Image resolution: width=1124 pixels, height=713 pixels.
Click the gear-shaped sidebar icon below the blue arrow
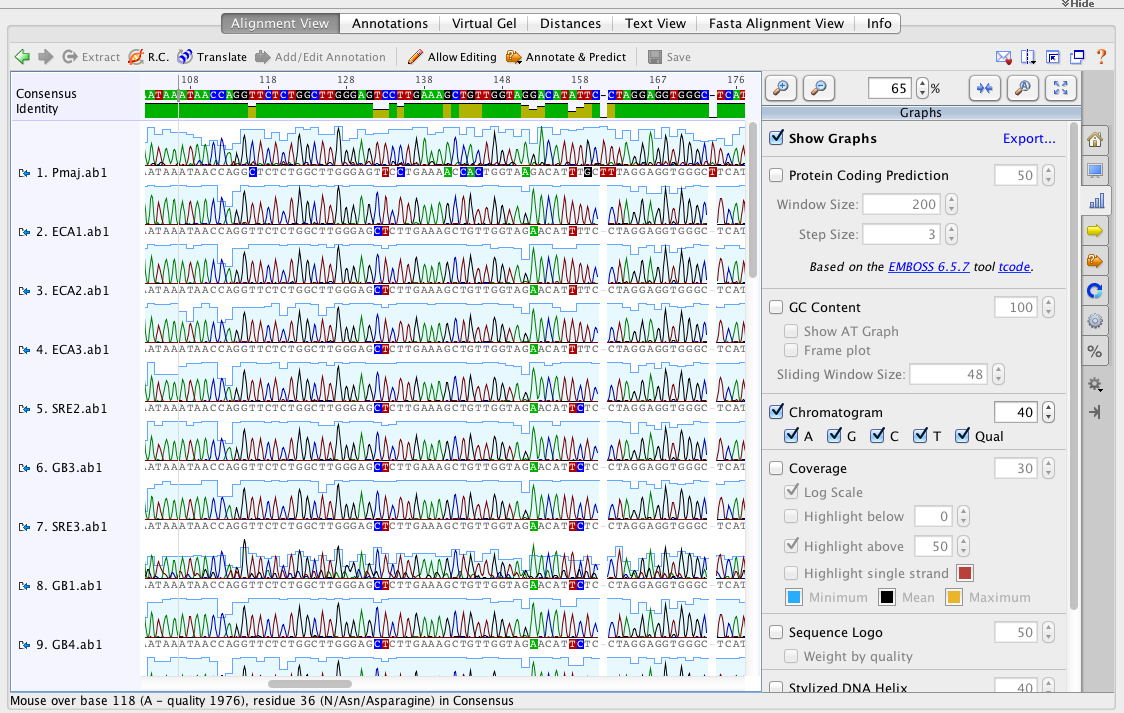click(x=1095, y=321)
